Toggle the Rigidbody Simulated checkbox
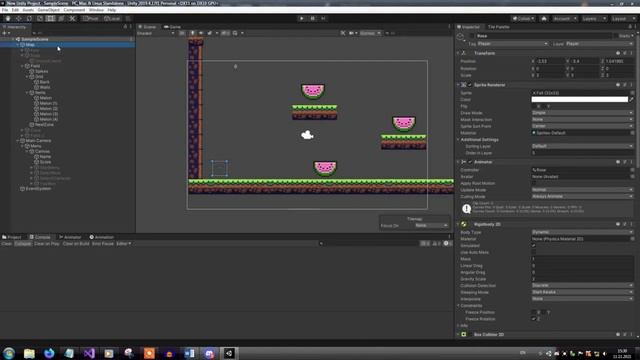The image size is (640, 360). click(x=533, y=245)
